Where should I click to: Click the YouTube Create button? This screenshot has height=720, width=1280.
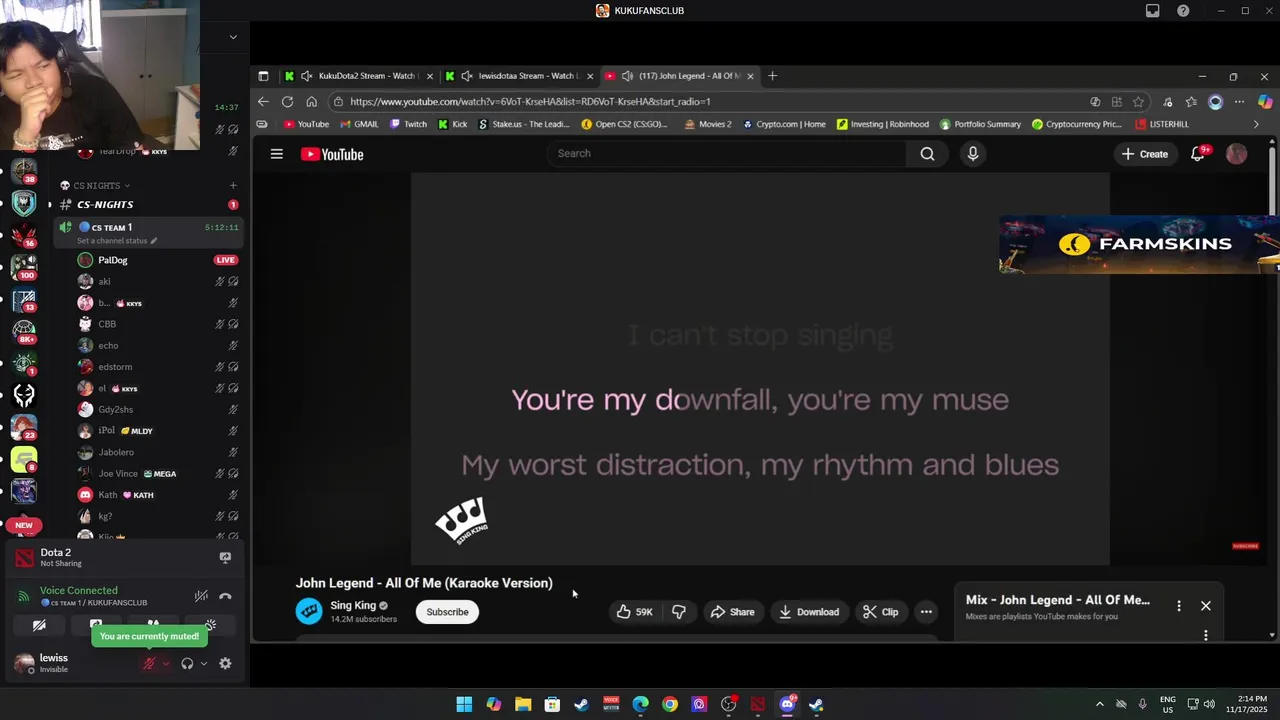(x=1145, y=154)
